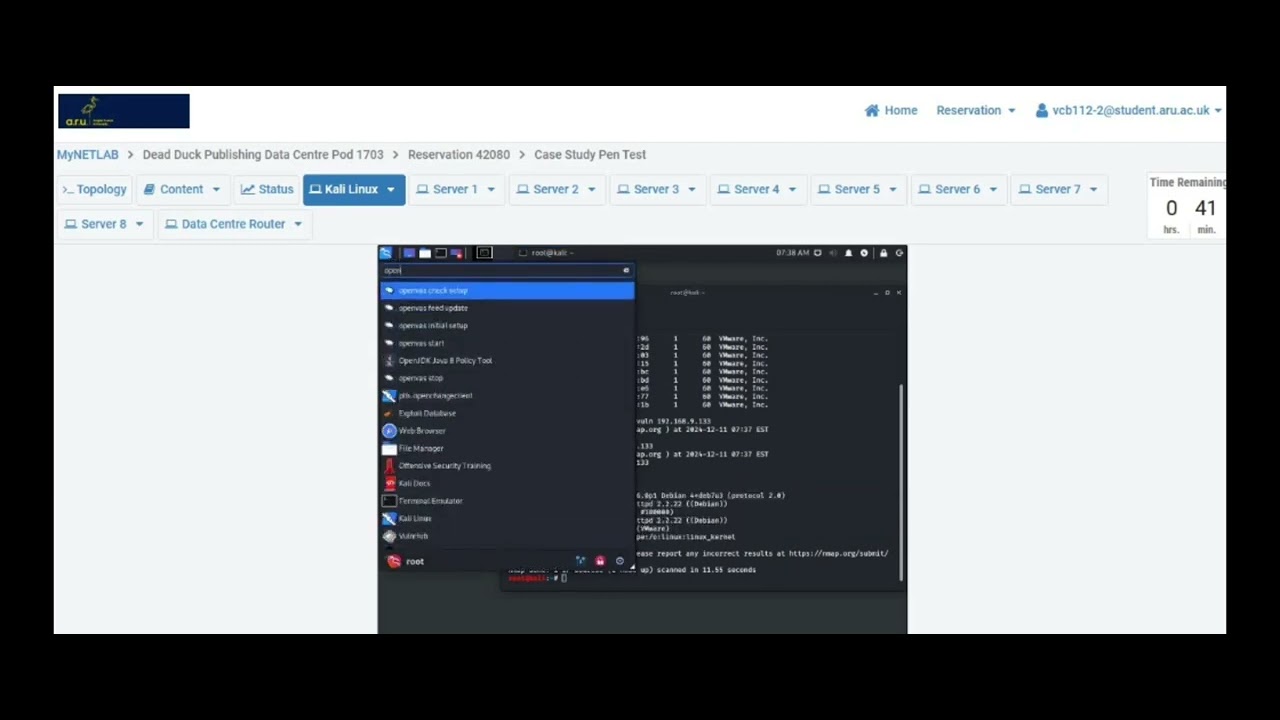Viewport: 1280px width, 720px height.
Task: Select openvas check setup menu entry
Action: (507, 291)
